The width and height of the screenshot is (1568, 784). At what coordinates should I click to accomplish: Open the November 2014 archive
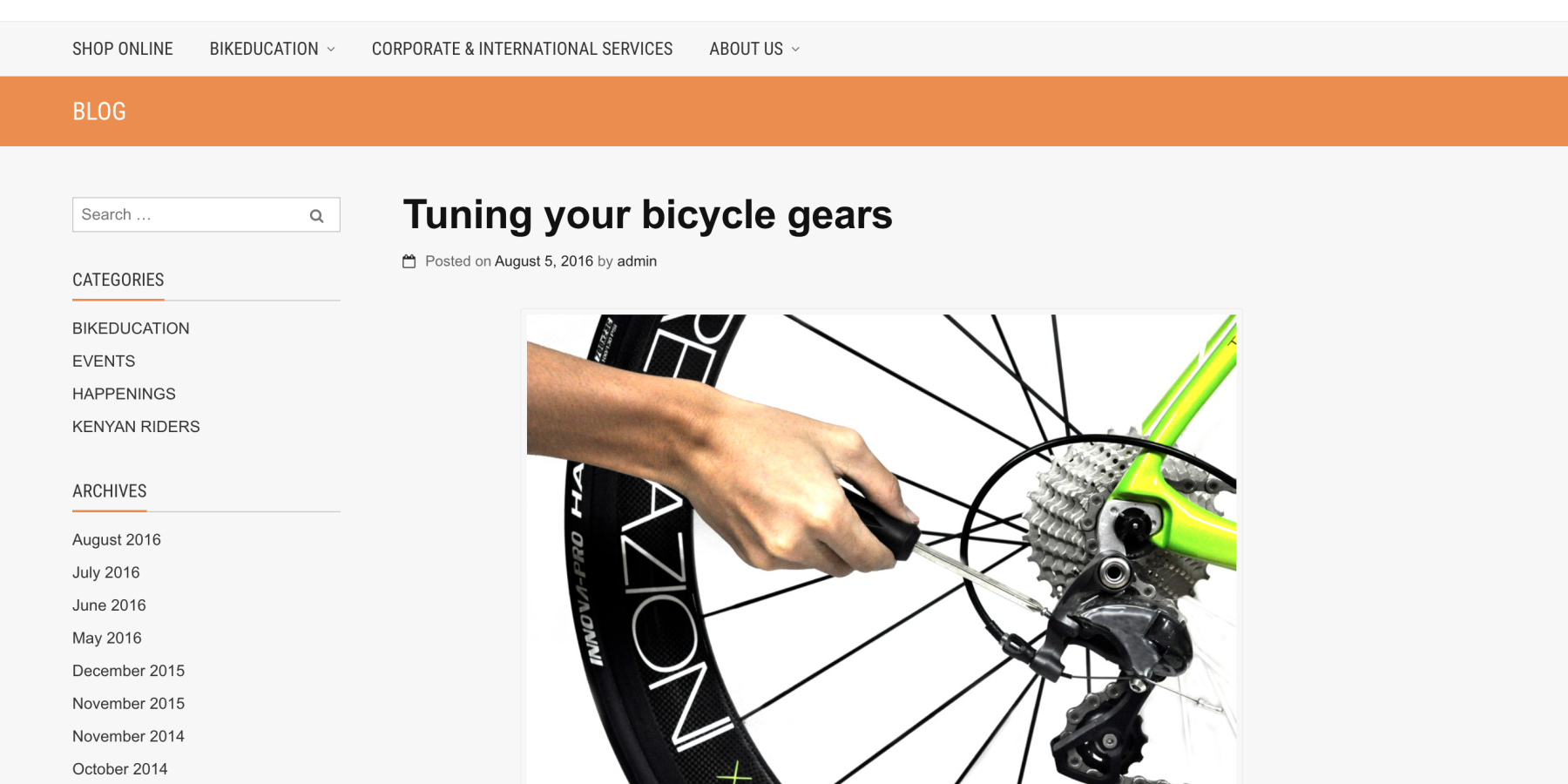point(128,736)
